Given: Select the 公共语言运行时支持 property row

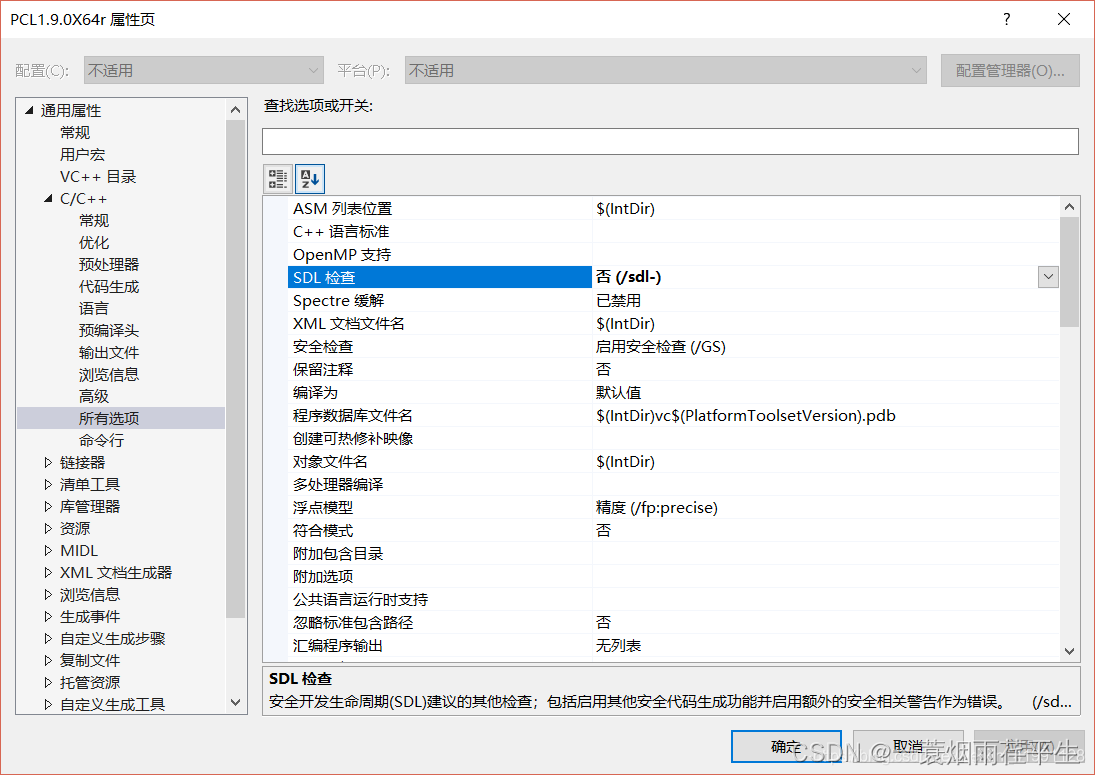Looking at the screenshot, I should click(674, 600).
